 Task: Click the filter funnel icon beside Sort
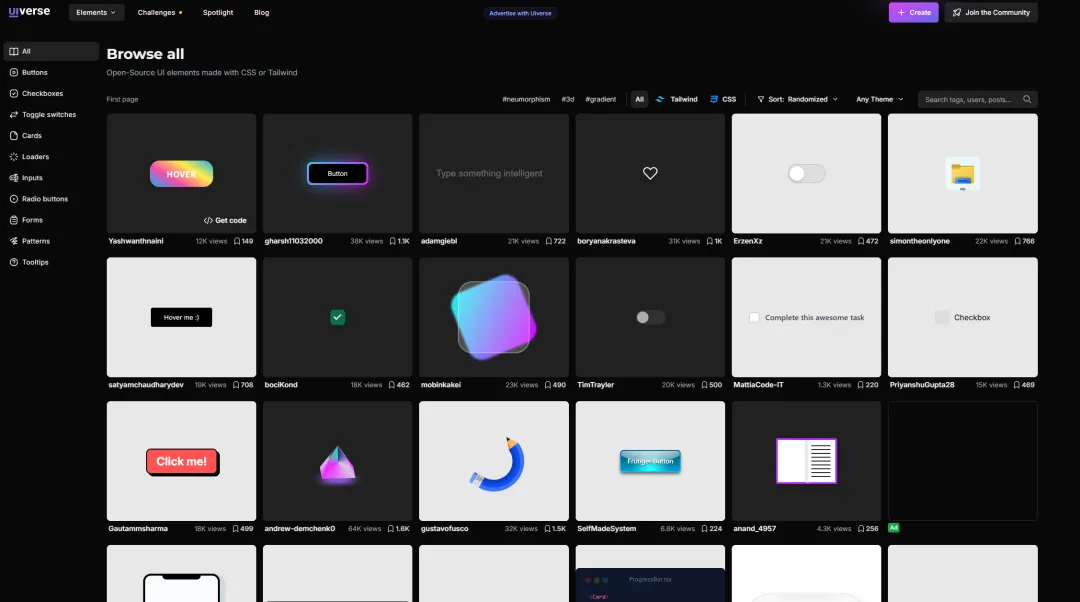pyautogui.click(x=760, y=99)
